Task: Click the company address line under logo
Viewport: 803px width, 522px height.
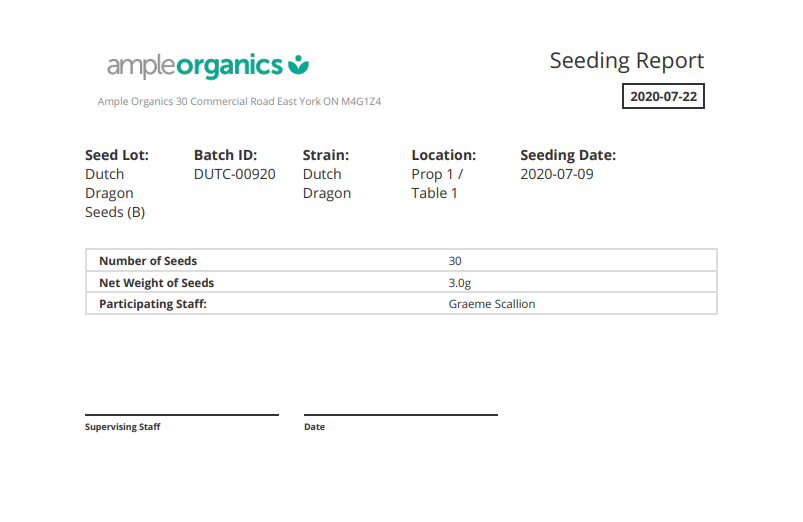Action: (x=240, y=102)
